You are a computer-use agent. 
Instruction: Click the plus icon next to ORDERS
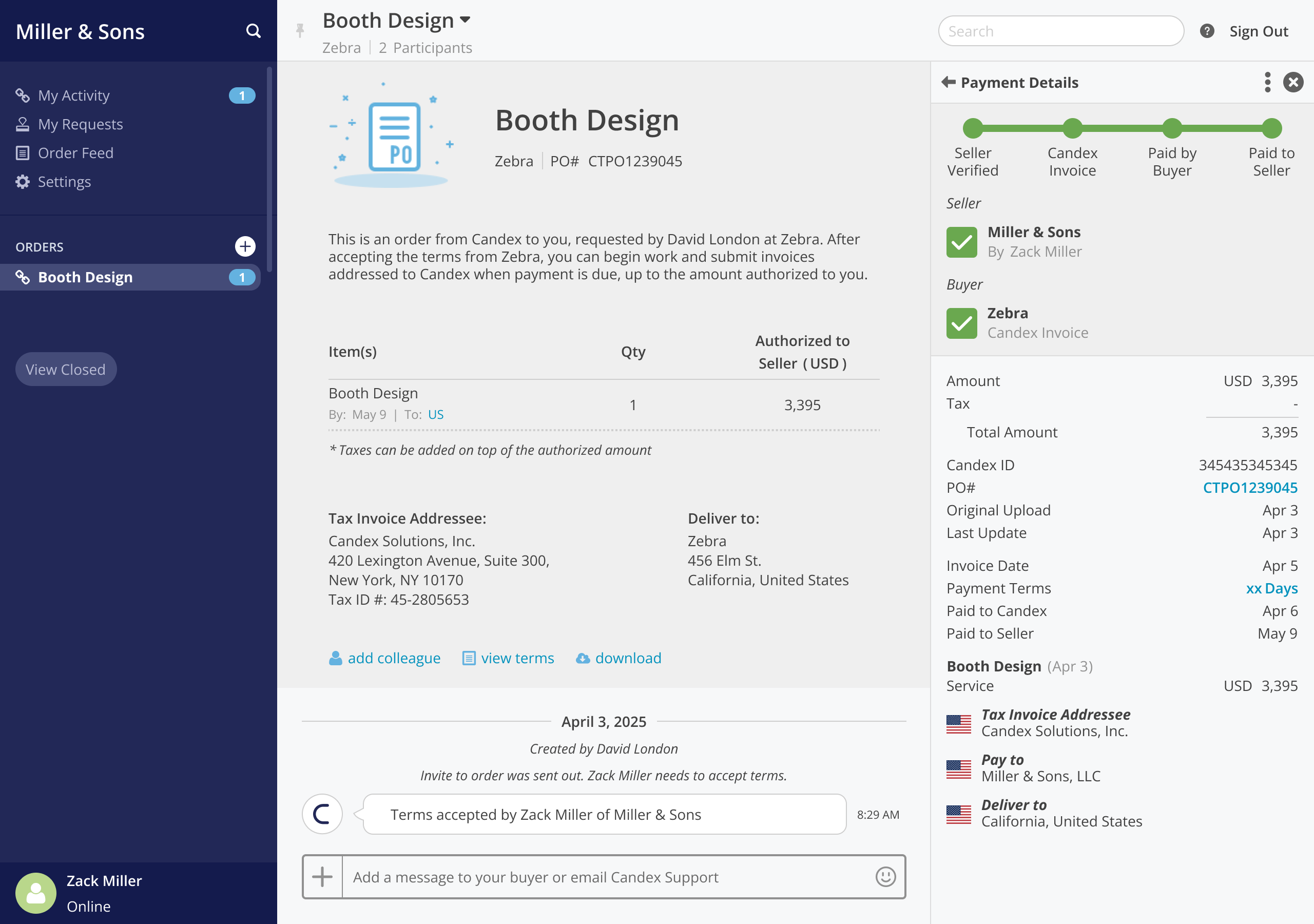(x=245, y=246)
